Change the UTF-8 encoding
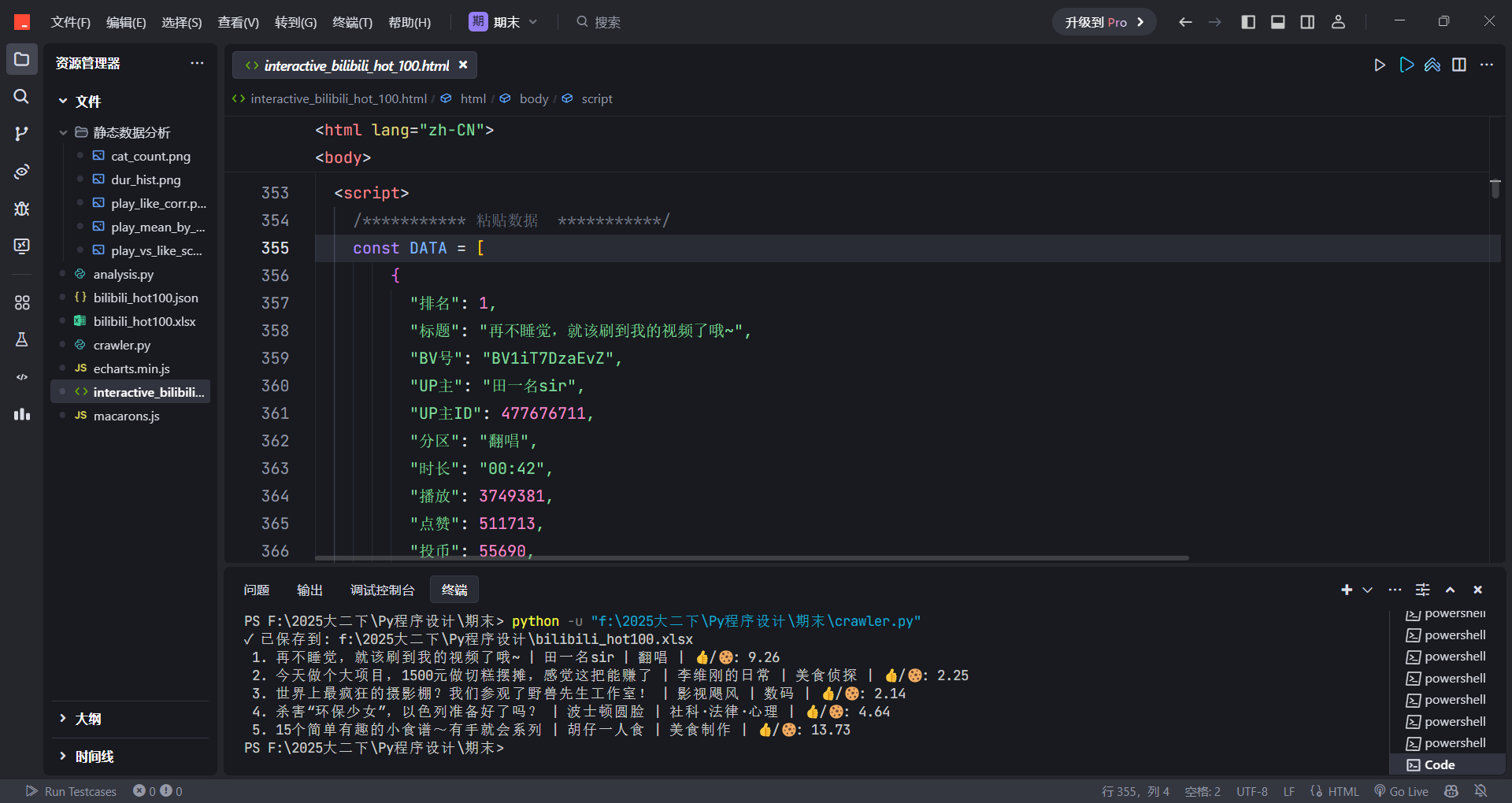Screen dimensions: 1512x803 coord(1252,791)
